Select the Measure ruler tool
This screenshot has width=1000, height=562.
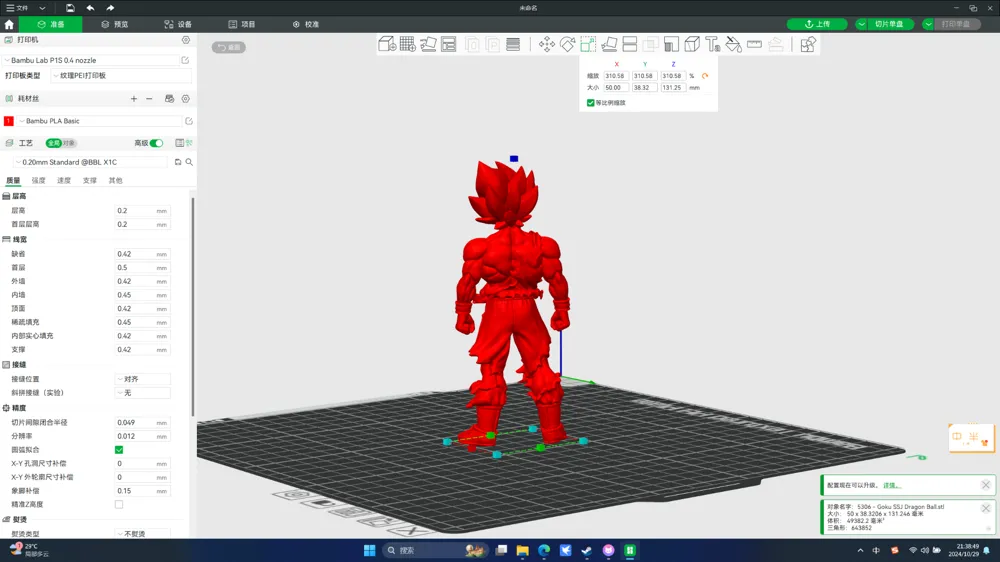tap(754, 44)
